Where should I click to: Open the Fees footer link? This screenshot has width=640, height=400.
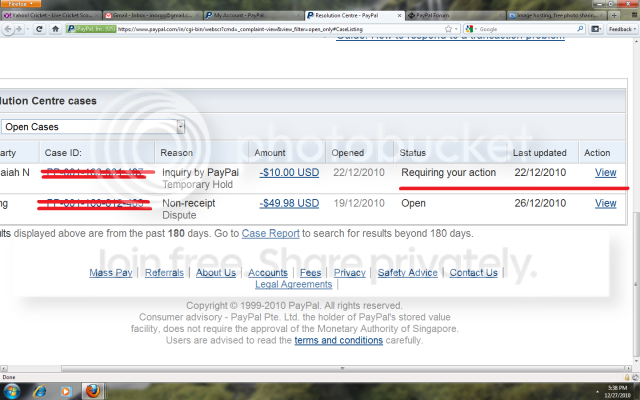311,273
